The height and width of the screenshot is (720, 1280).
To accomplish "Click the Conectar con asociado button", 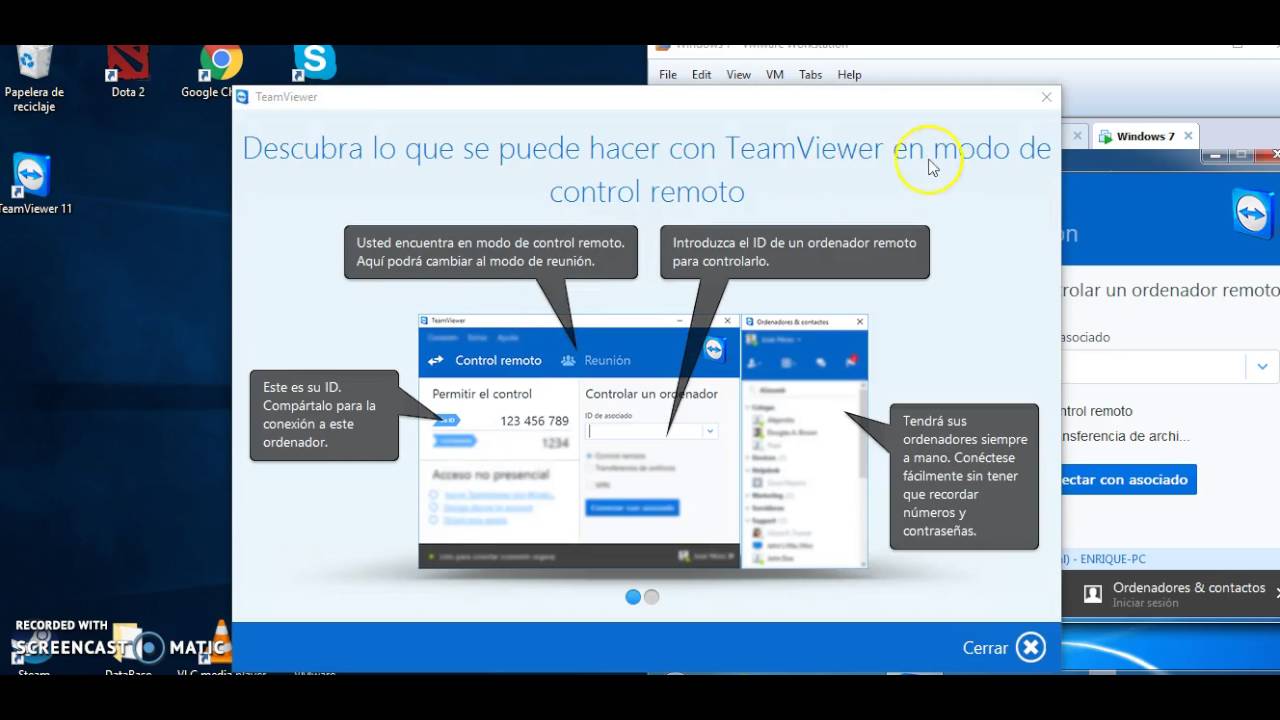I will pos(1128,480).
